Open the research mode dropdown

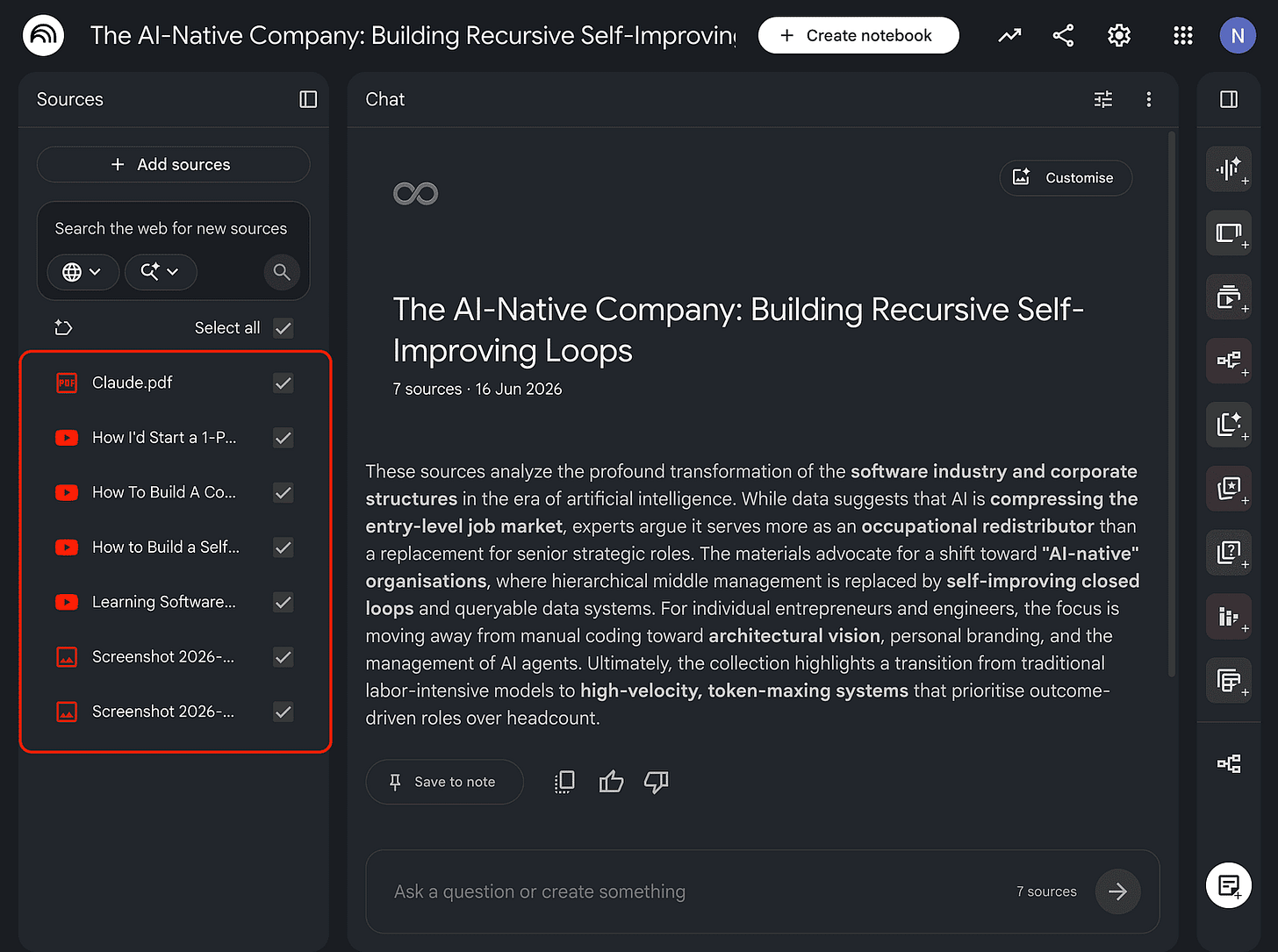point(161,272)
